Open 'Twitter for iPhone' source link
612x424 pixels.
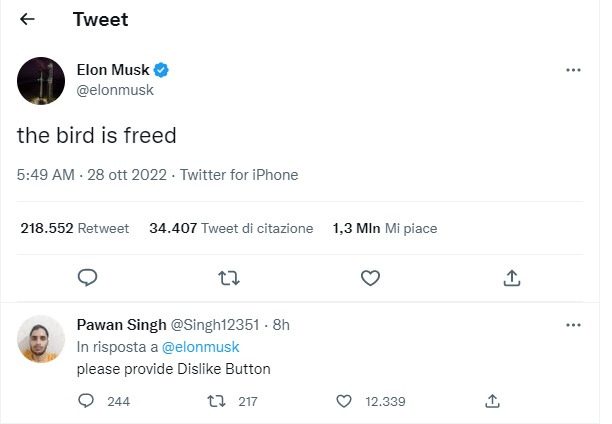(x=239, y=175)
